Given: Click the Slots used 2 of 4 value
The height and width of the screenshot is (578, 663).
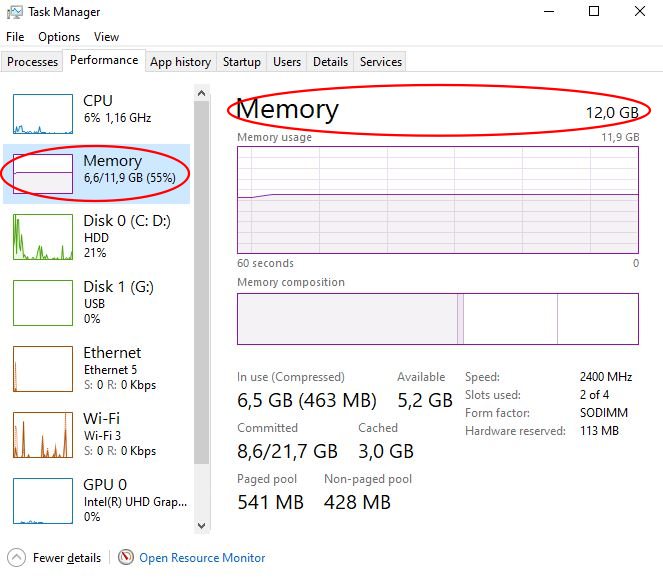Looking at the screenshot, I should [x=594, y=395].
